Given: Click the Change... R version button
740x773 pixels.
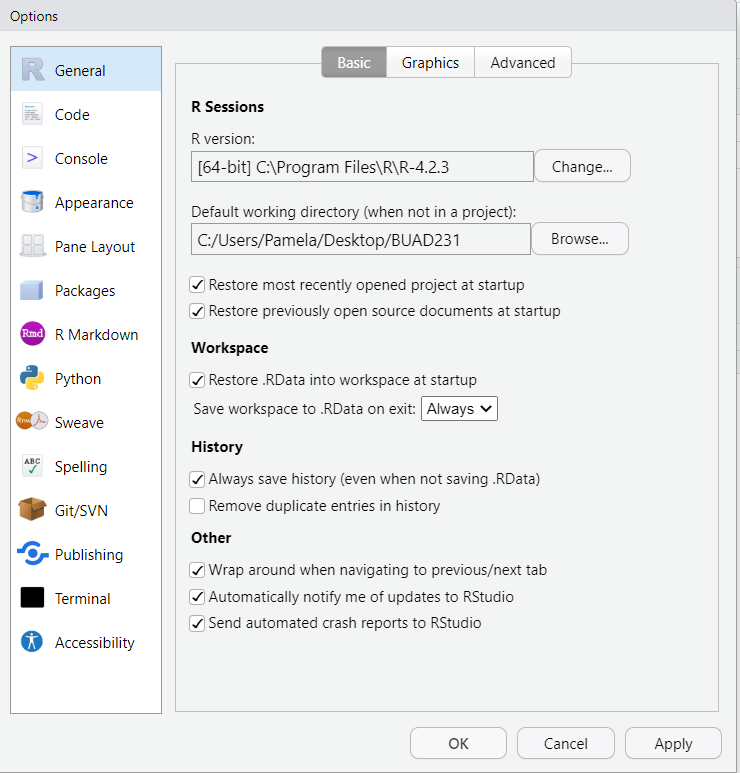Looking at the screenshot, I should tap(582, 166).
